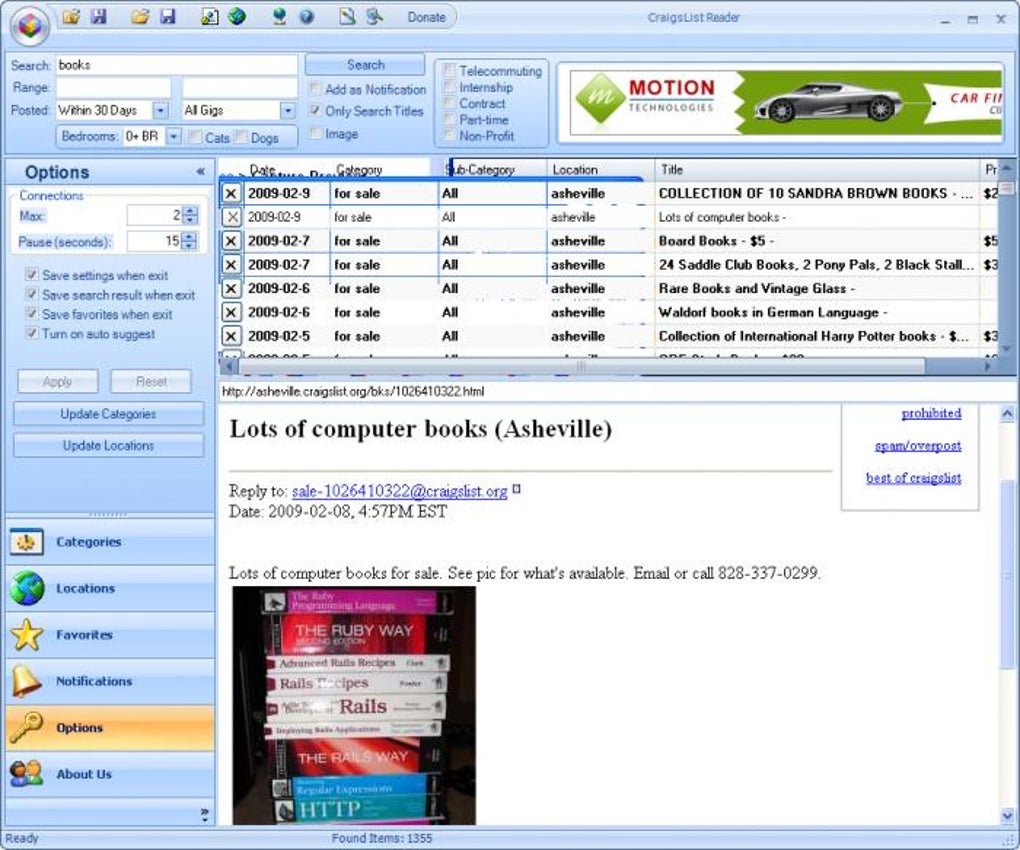Image resolution: width=1020 pixels, height=850 pixels.
Task: Click the first floppy-disk save icon
Action: point(98,16)
